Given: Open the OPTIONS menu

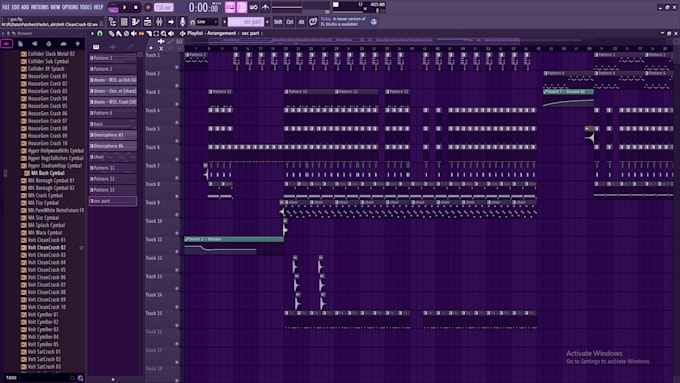Looking at the screenshot, I should pyautogui.click(x=70, y=7).
